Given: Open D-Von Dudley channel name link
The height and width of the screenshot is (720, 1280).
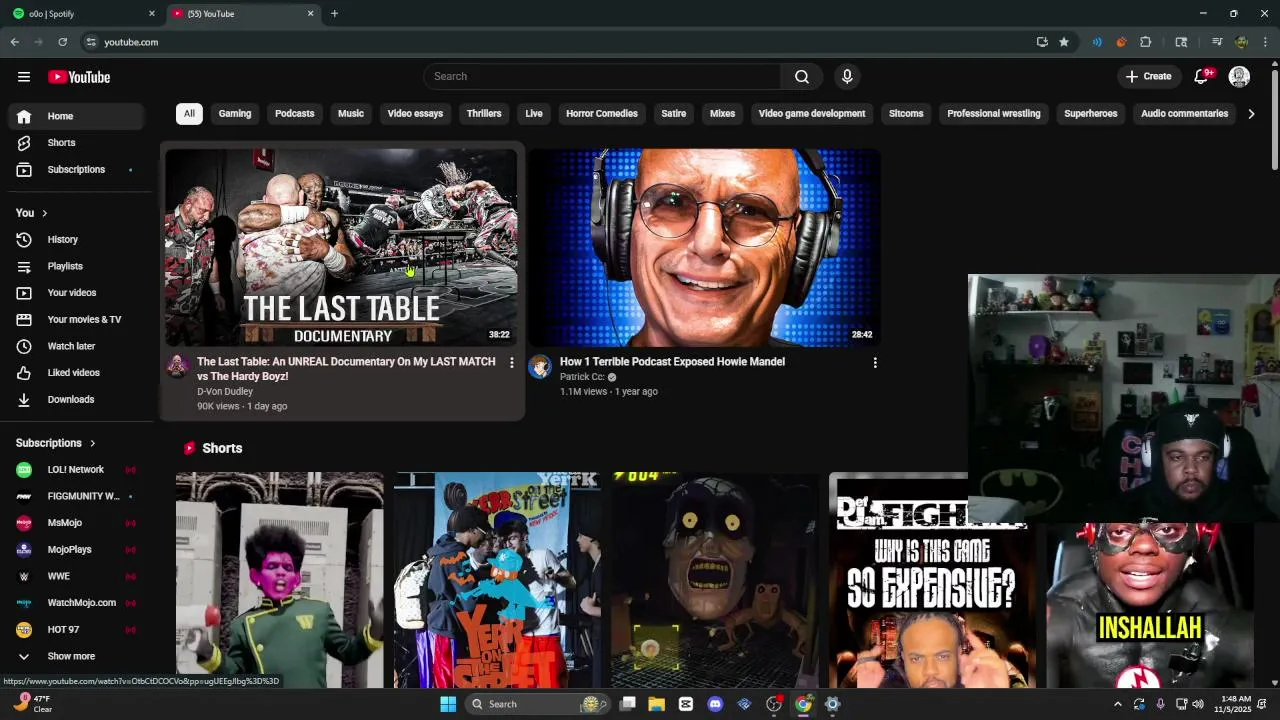Looking at the screenshot, I should (225, 392).
